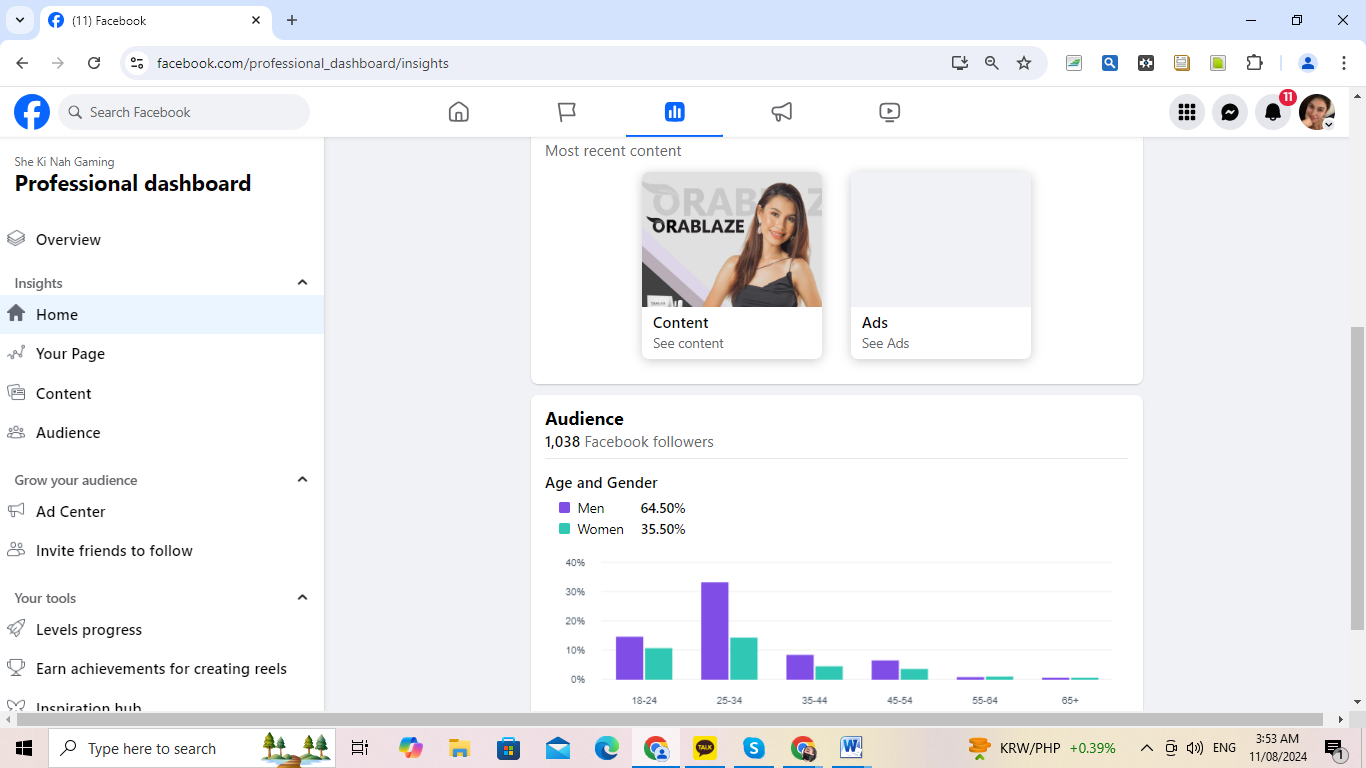Click the Orablaze content thumbnail
The width and height of the screenshot is (1366, 768).
click(732, 239)
